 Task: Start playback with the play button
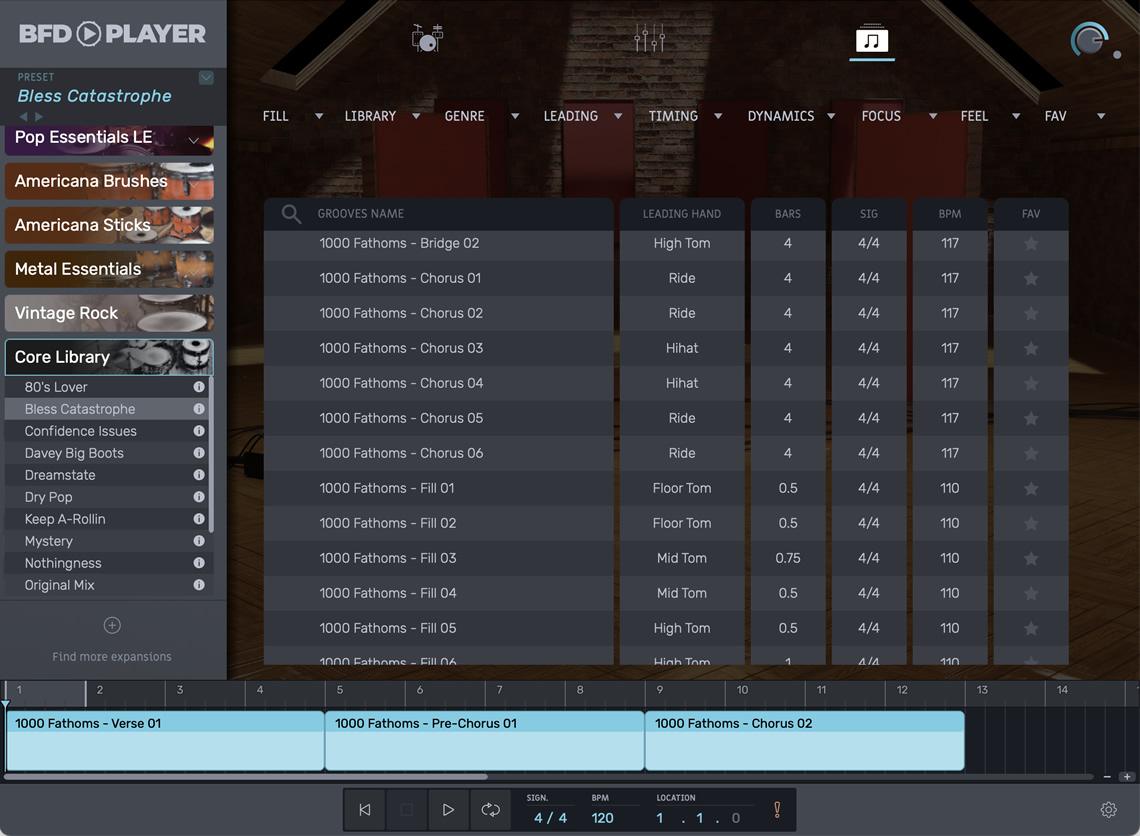[448, 809]
